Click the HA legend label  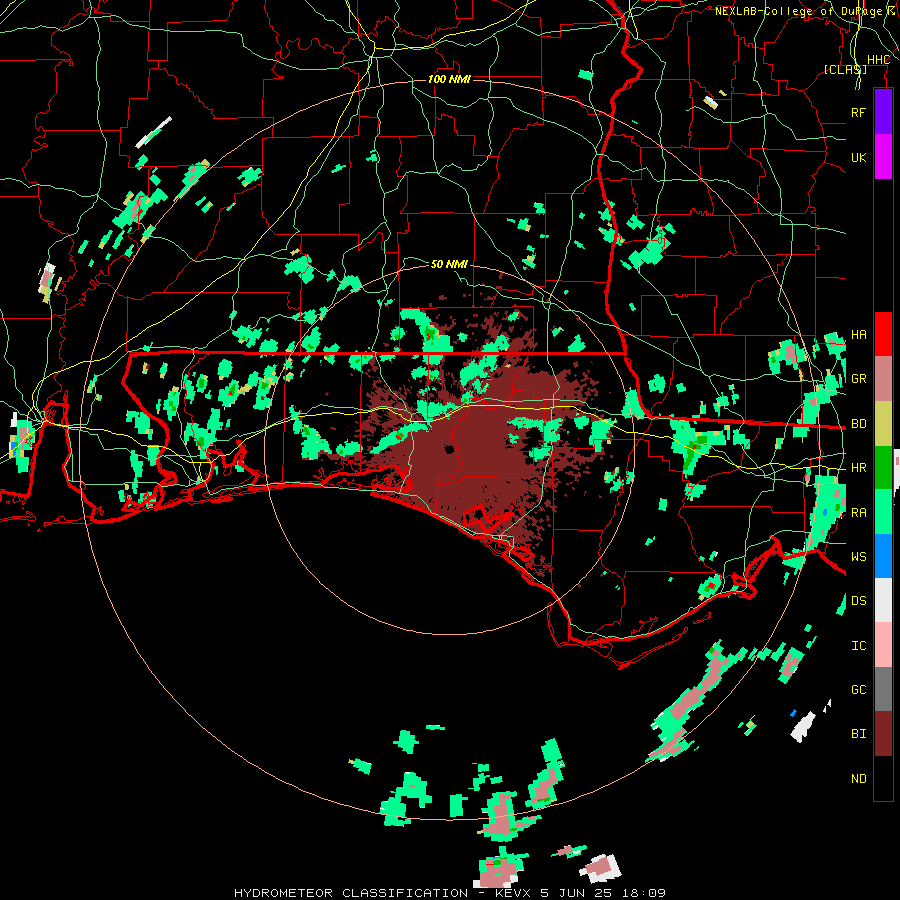[858, 334]
